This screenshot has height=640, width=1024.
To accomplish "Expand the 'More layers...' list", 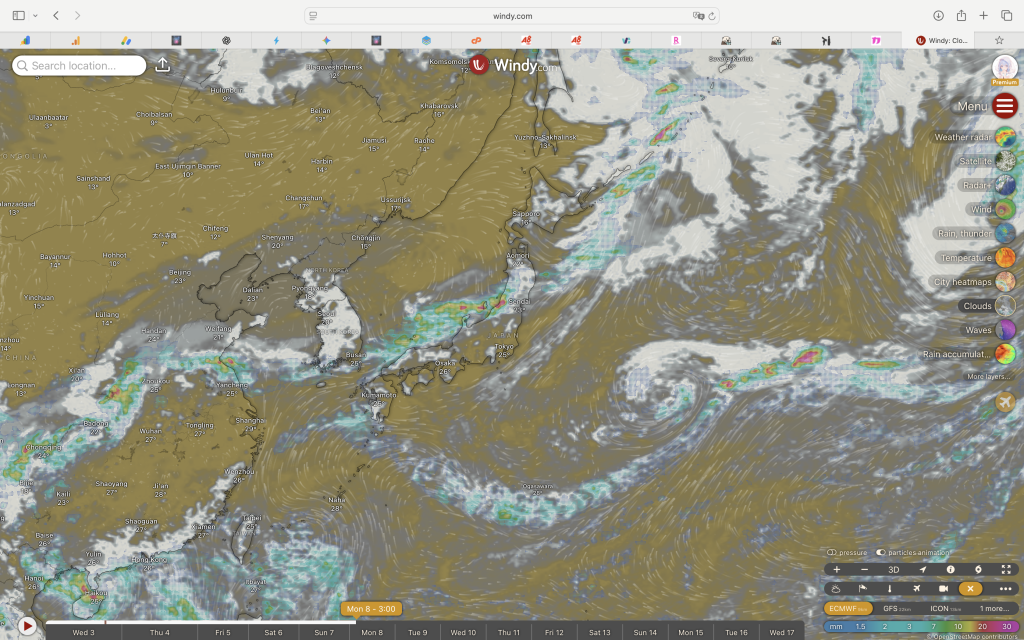I will point(986,377).
